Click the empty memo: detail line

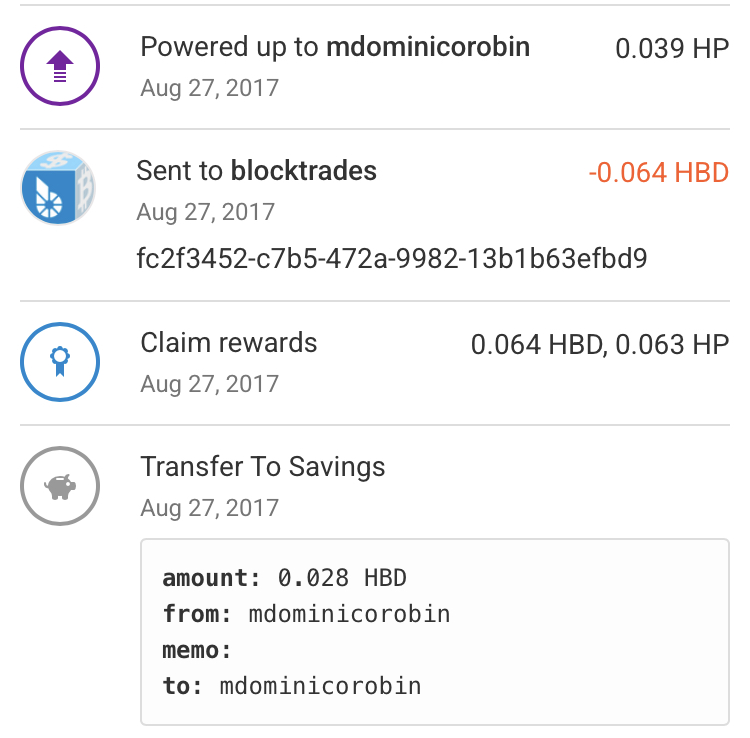197,650
